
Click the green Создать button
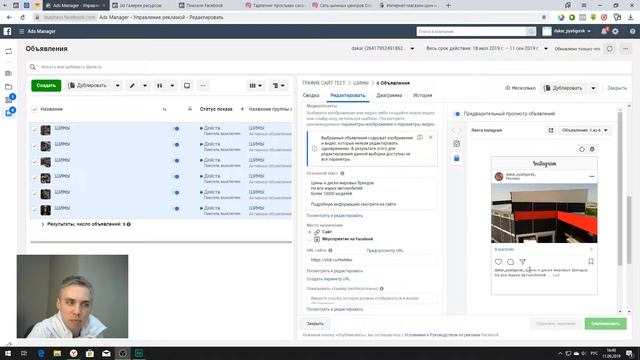coord(46,86)
